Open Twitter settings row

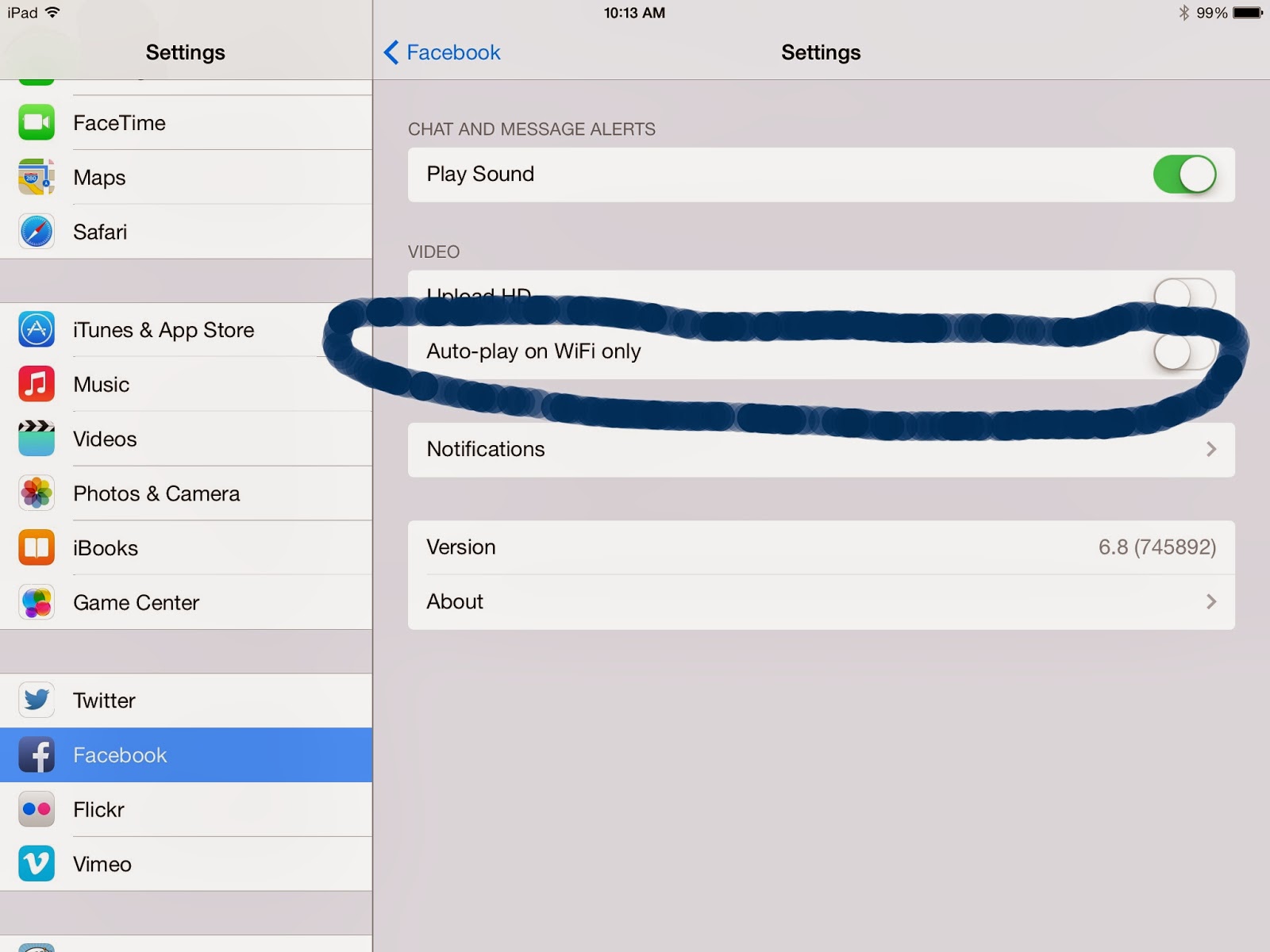pyautogui.click(x=186, y=700)
